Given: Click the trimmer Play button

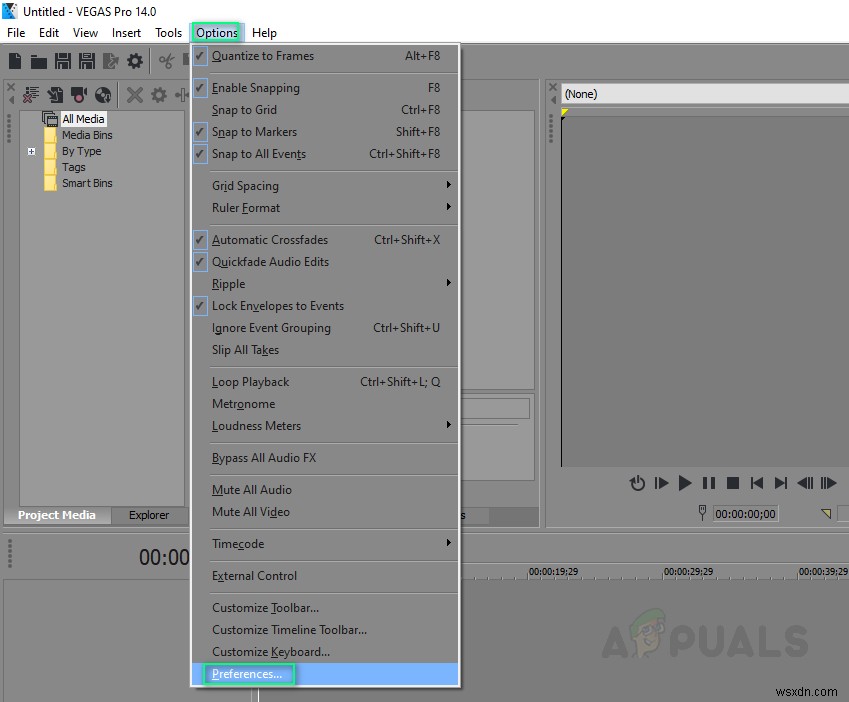Looking at the screenshot, I should pyautogui.click(x=685, y=483).
